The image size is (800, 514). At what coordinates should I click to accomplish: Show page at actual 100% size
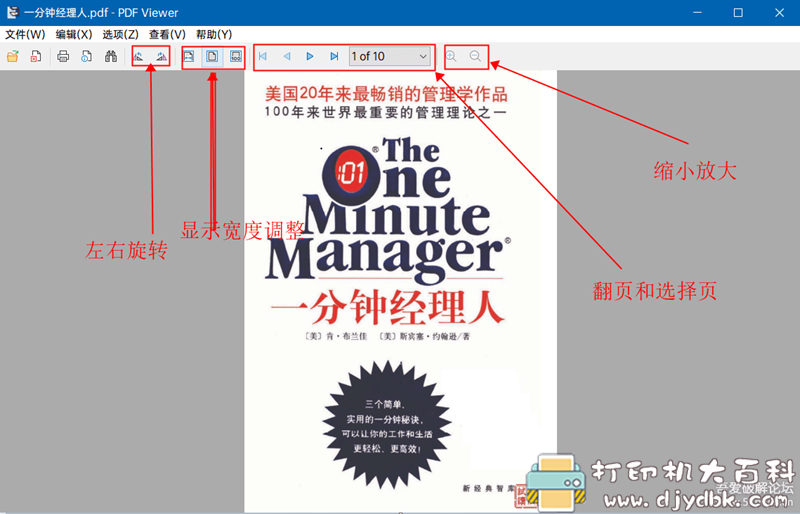(236, 56)
